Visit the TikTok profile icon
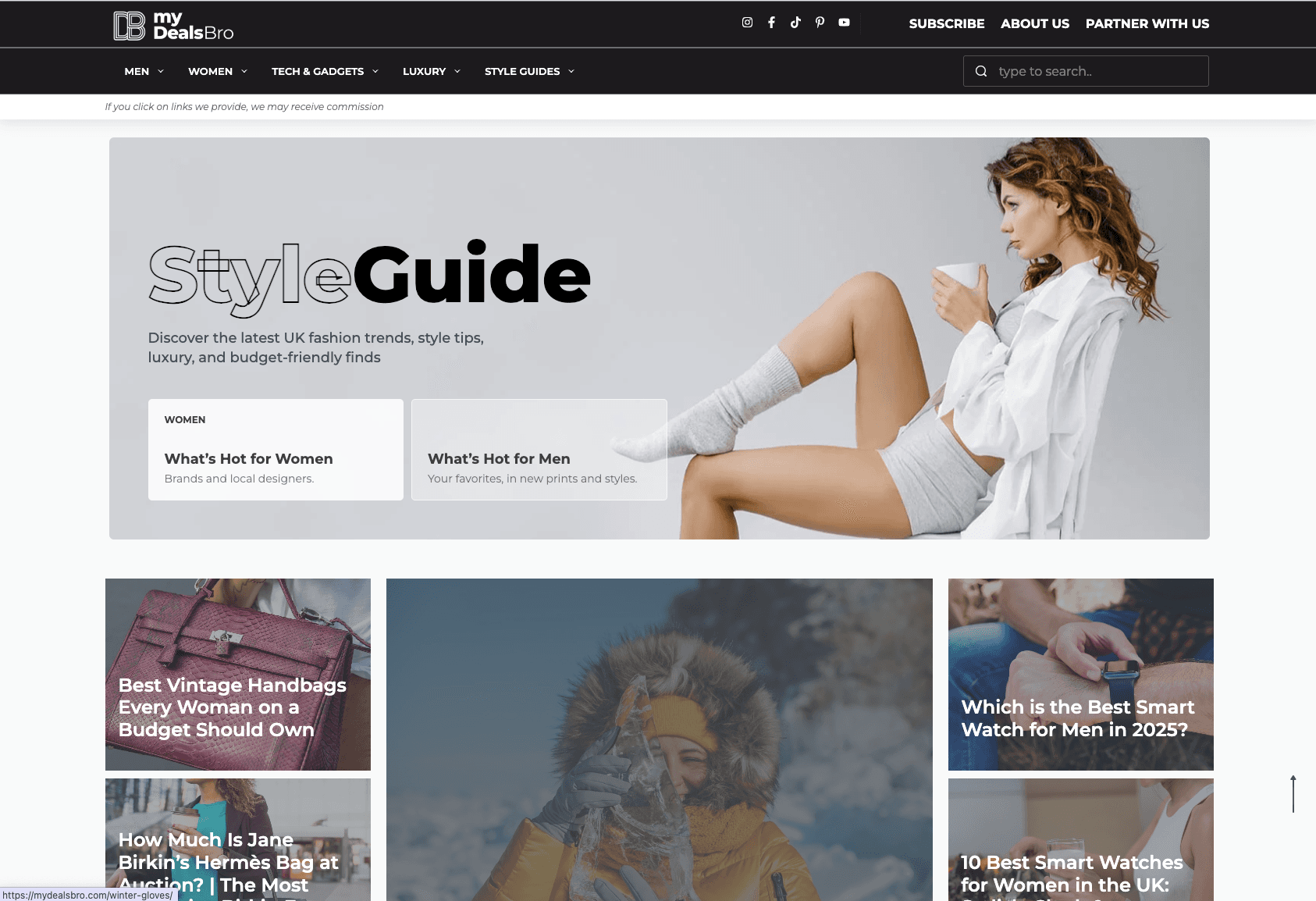The image size is (1316, 901). pyautogui.click(x=795, y=23)
